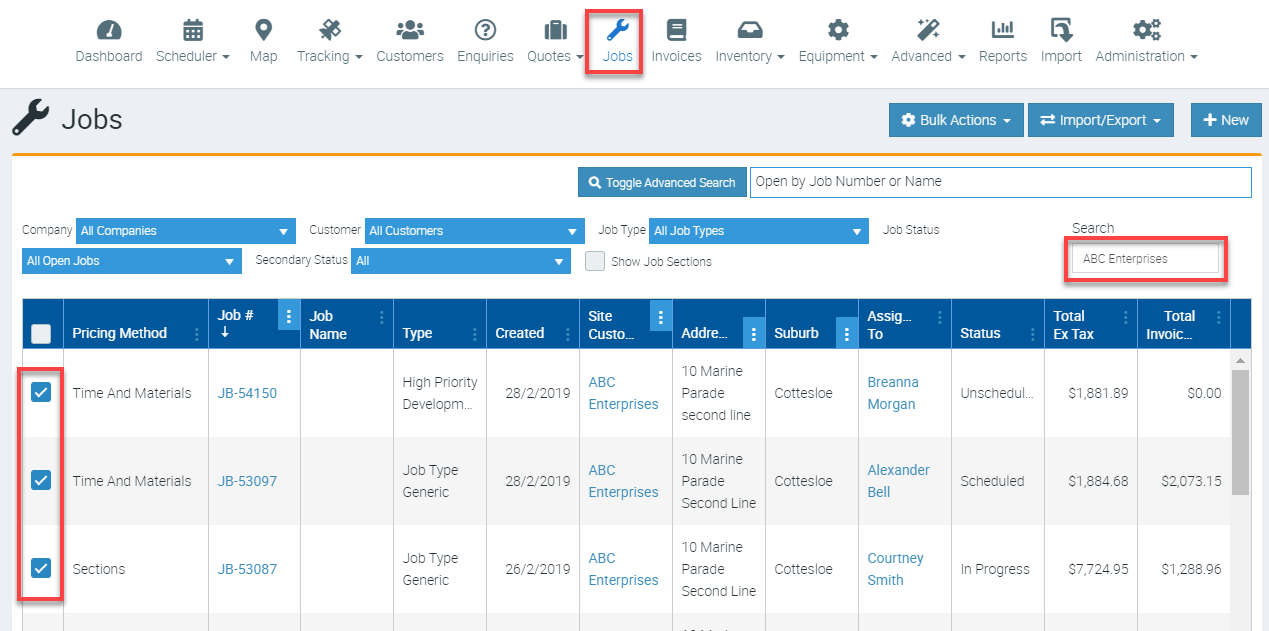Expand the Bulk Actions dropdown
Screen dimensions: 1269x631
pyautogui.click(x=955, y=120)
